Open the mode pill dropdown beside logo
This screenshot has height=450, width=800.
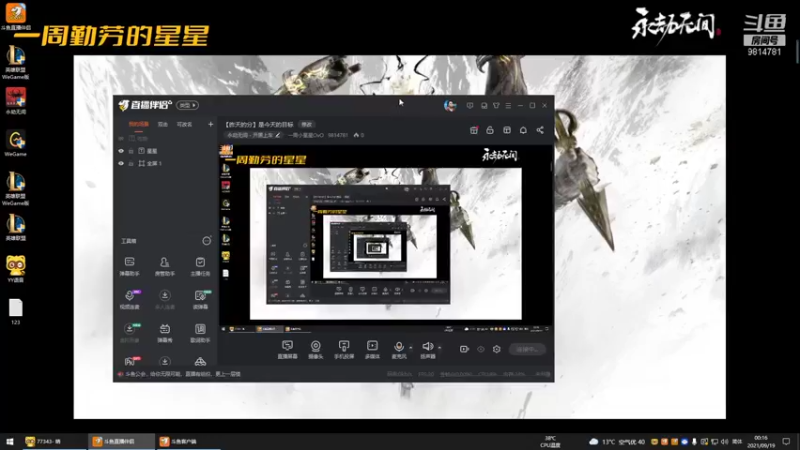187,105
